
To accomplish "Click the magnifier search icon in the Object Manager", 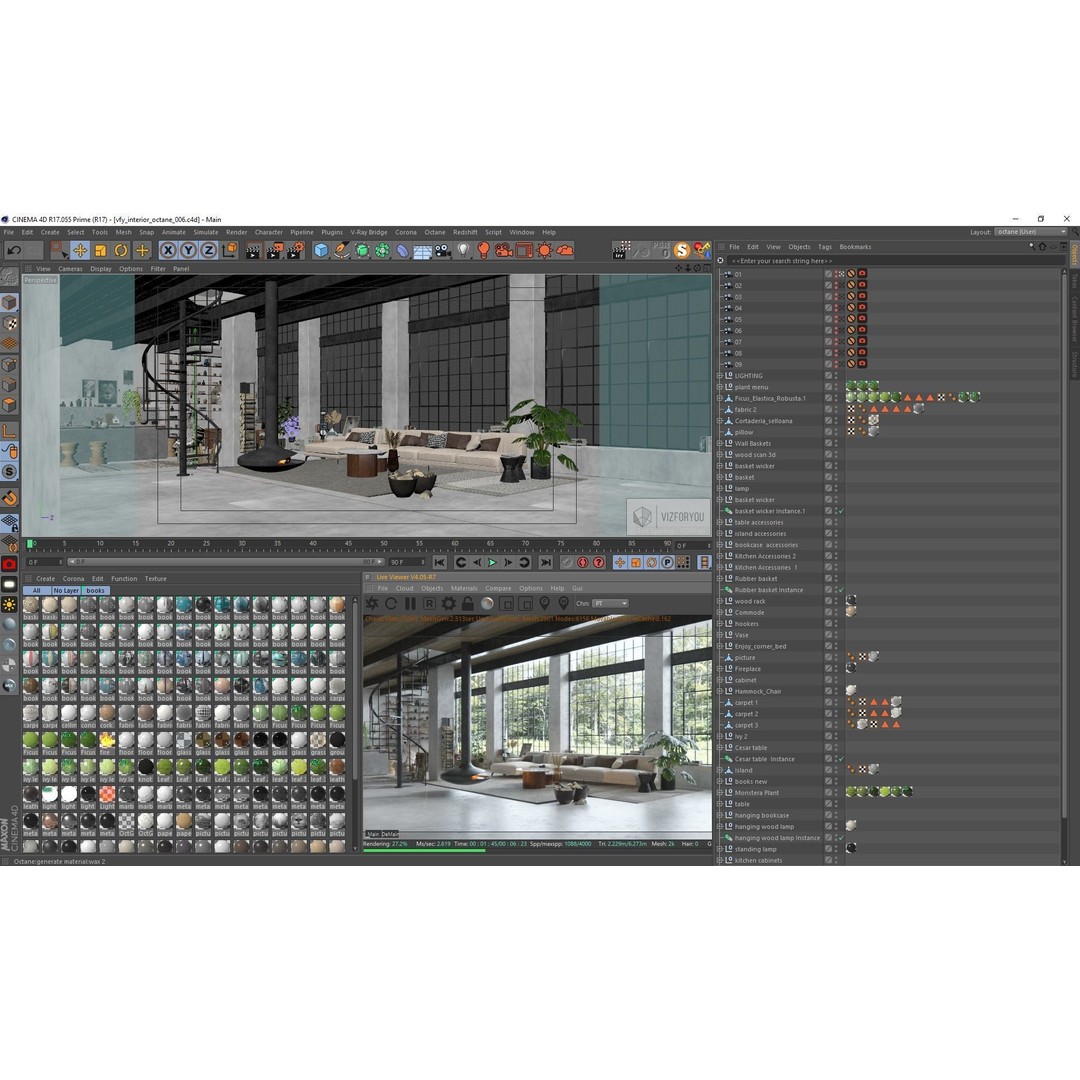I will (1032, 247).
